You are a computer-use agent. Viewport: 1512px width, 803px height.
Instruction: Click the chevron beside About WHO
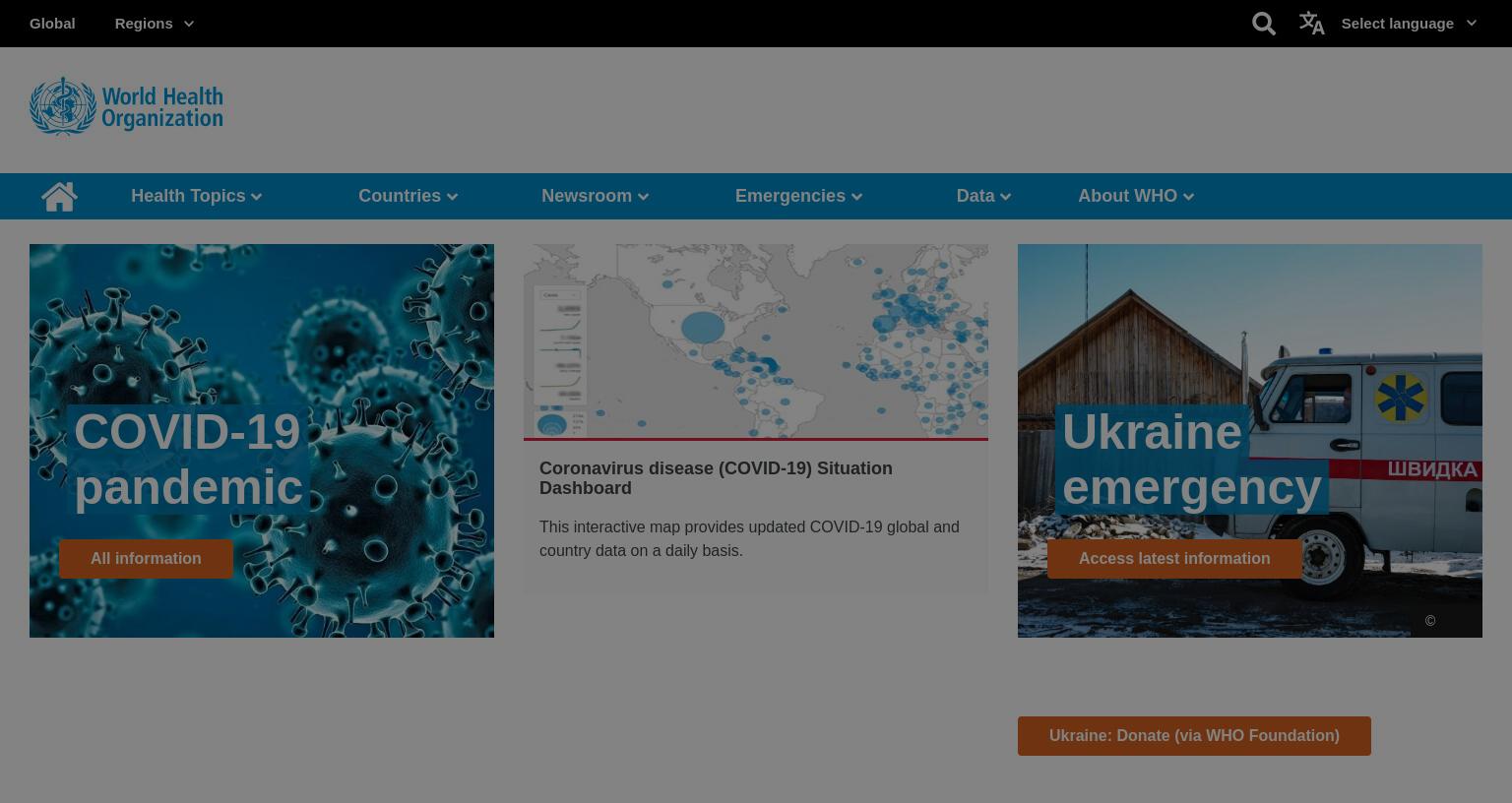point(1189,197)
